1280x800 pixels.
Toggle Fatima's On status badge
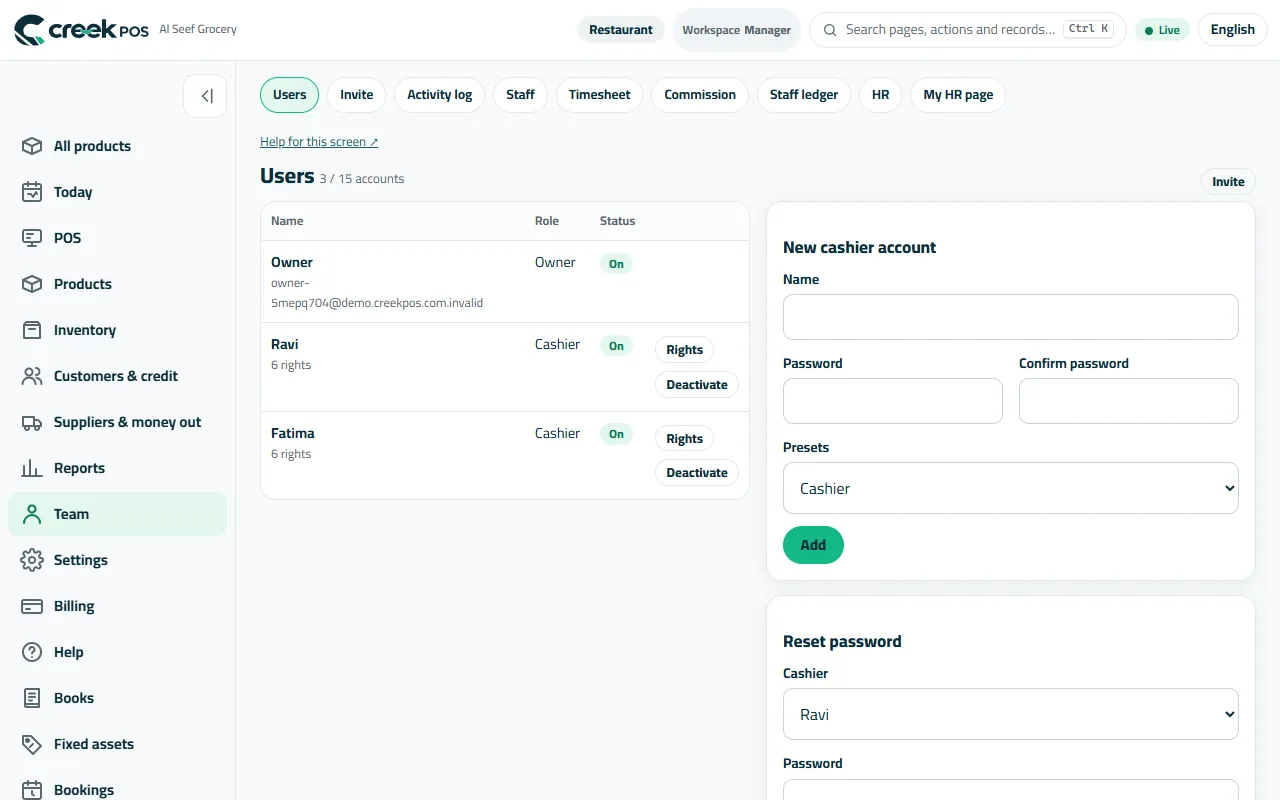click(616, 434)
